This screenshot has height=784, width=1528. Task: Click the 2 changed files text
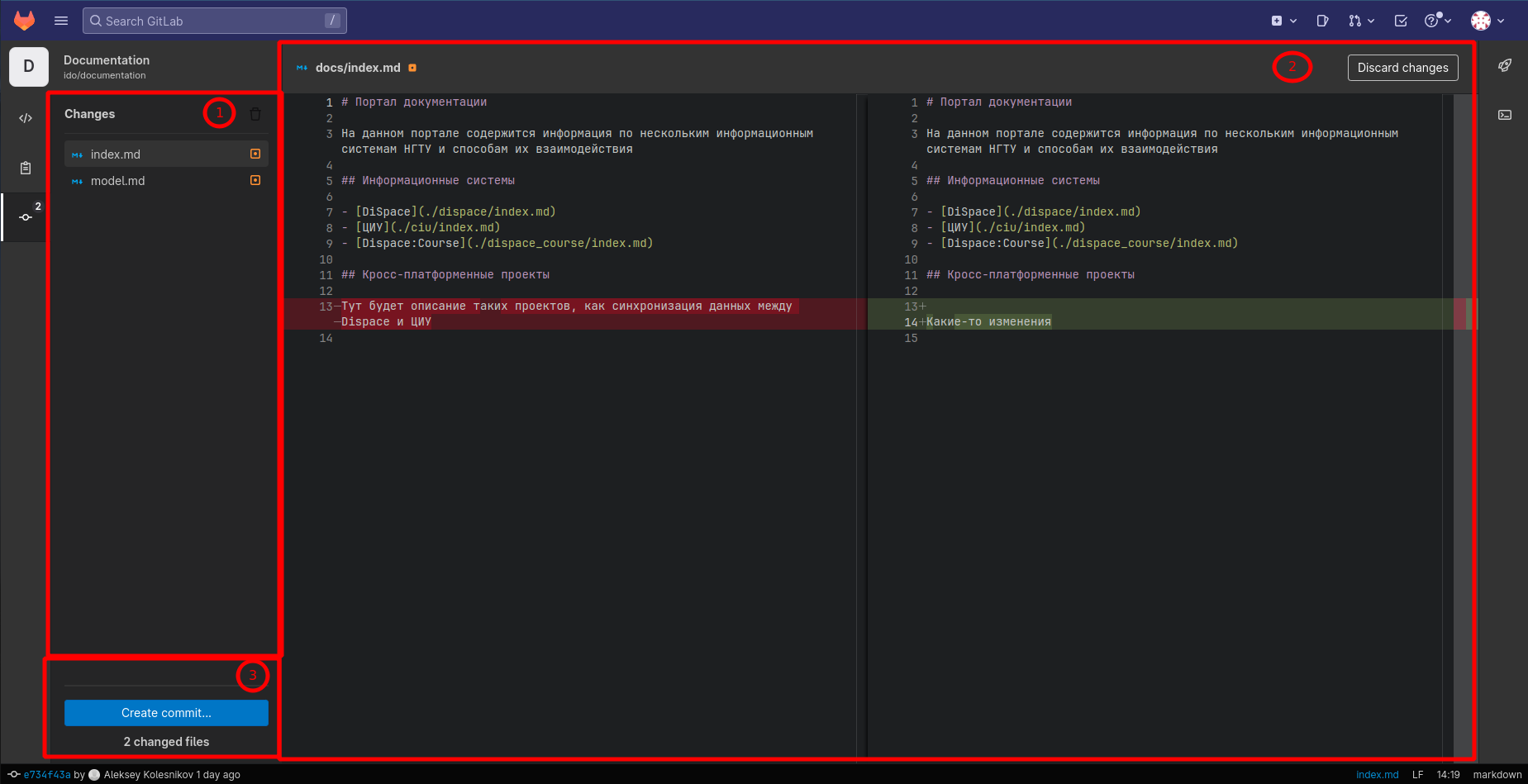click(x=166, y=742)
